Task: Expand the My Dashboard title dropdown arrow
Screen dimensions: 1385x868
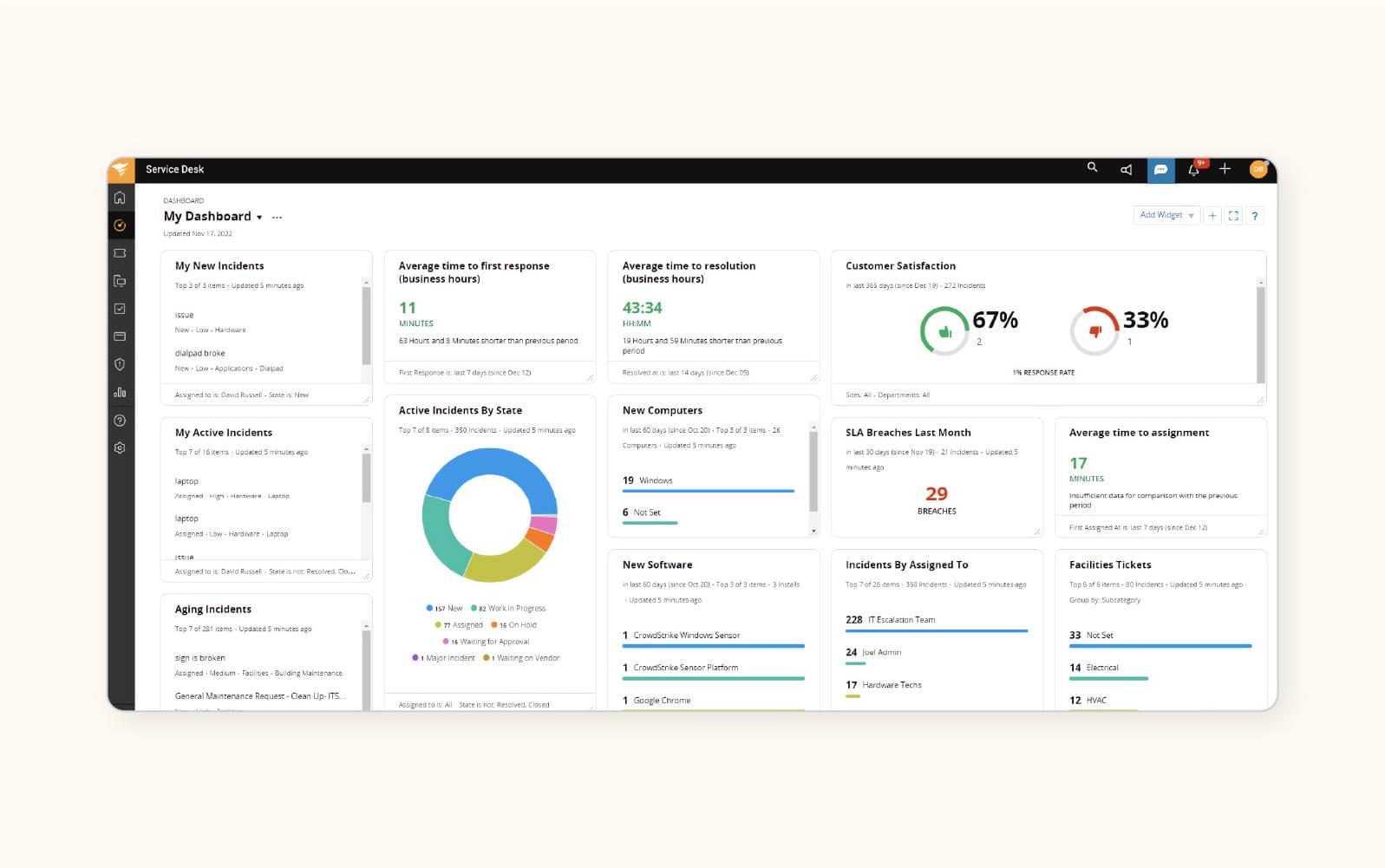Action: (x=259, y=218)
